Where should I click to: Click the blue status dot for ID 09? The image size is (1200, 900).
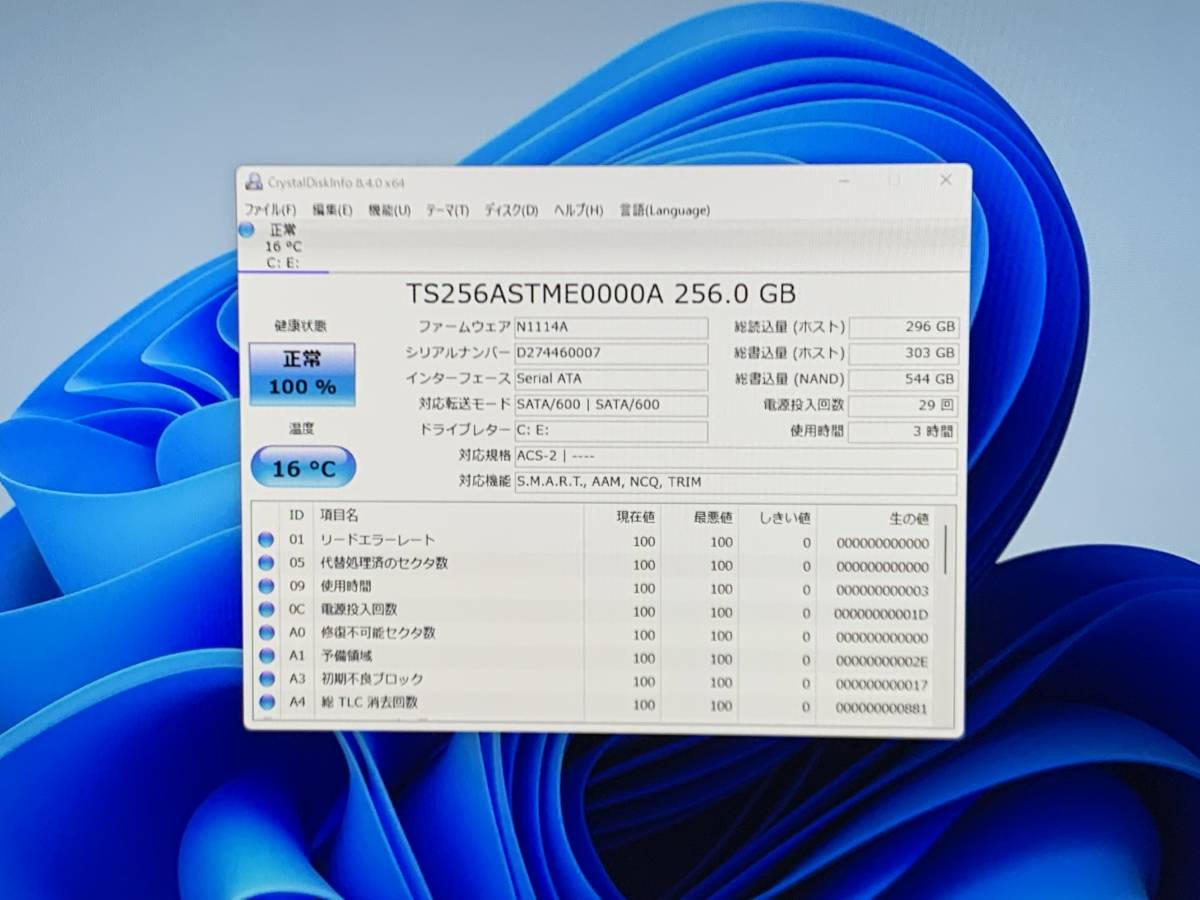point(266,586)
